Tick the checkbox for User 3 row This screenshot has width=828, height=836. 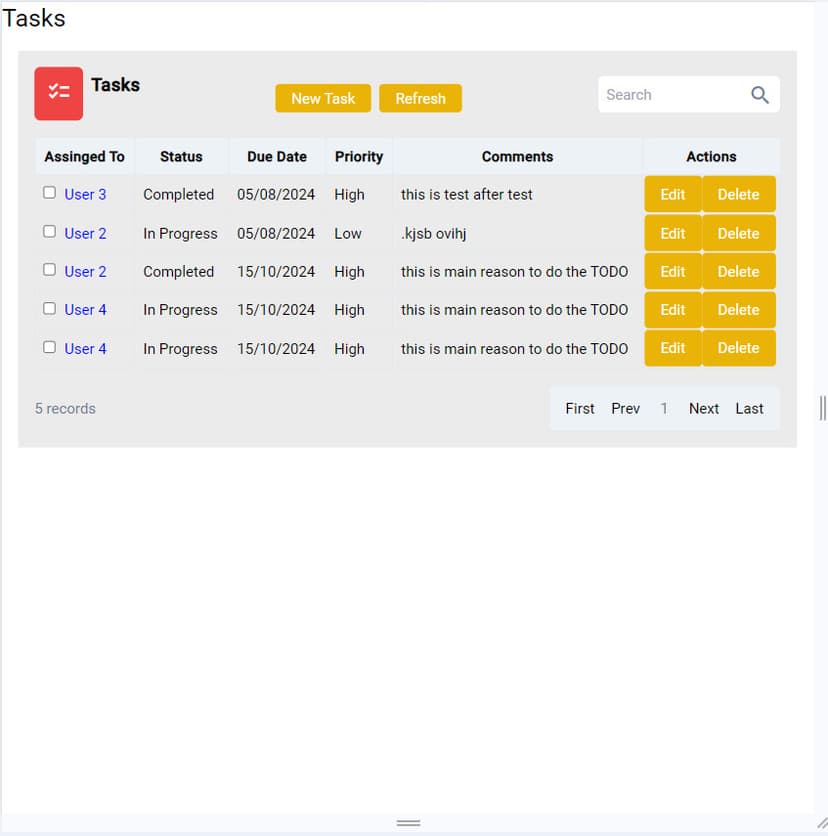[50, 192]
